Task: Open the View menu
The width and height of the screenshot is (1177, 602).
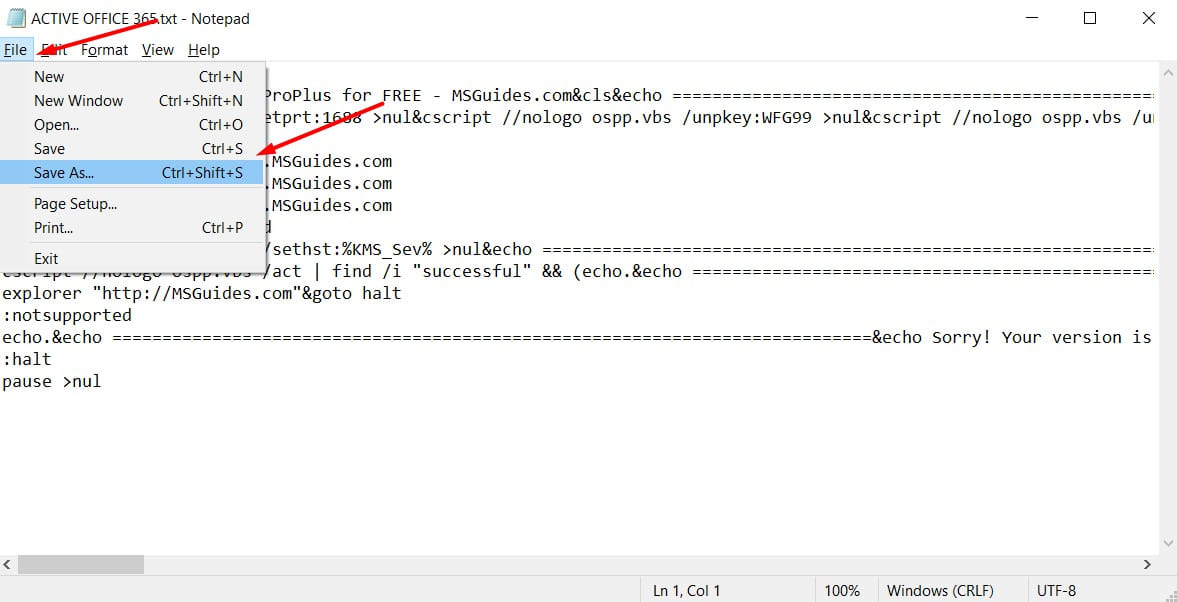Action: click(x=158, y=50)
